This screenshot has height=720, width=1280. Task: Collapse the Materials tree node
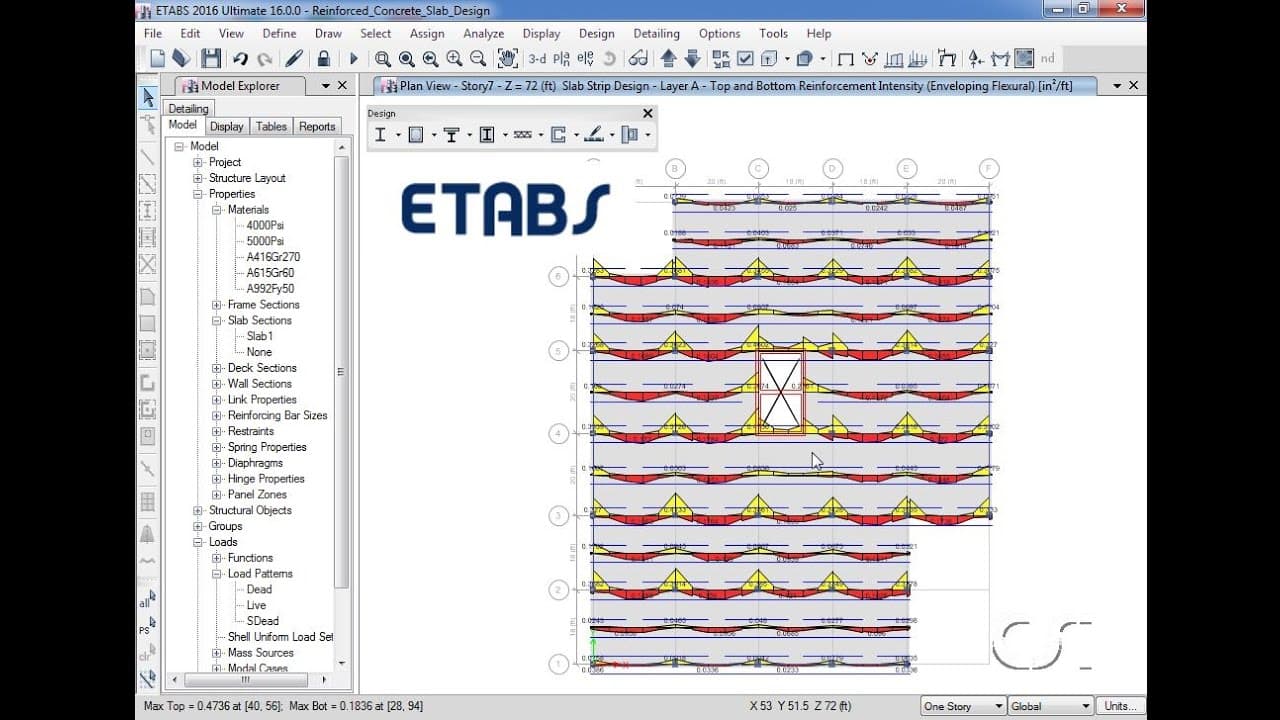point(217,210)
